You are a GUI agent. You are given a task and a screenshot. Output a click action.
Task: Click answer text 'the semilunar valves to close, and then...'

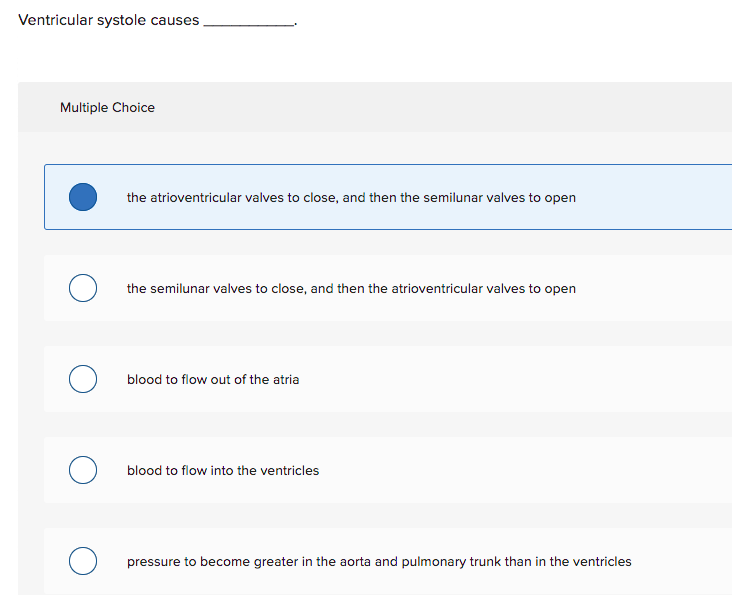coord(351,289)
